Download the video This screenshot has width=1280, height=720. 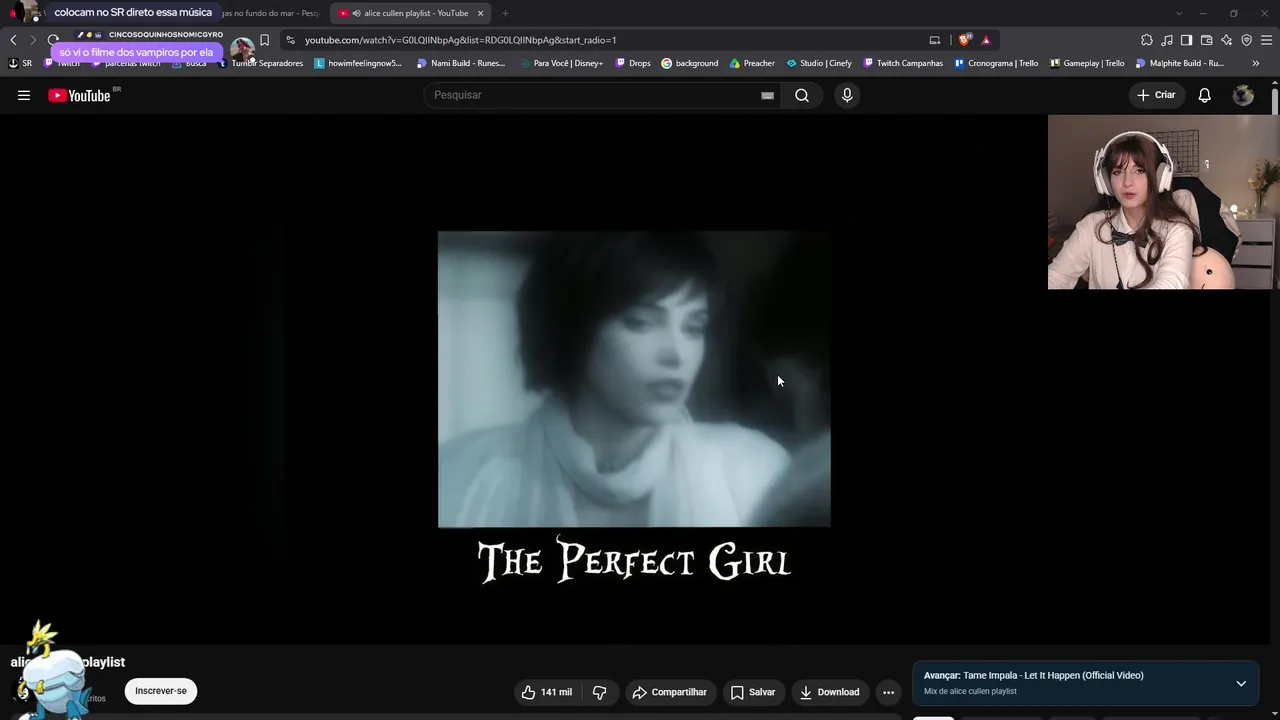(x=829, y=692)
